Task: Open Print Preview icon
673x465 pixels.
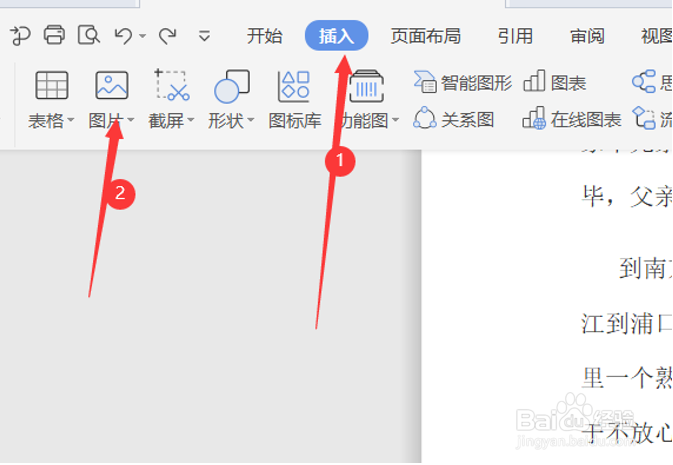Action: pos(89,35)
